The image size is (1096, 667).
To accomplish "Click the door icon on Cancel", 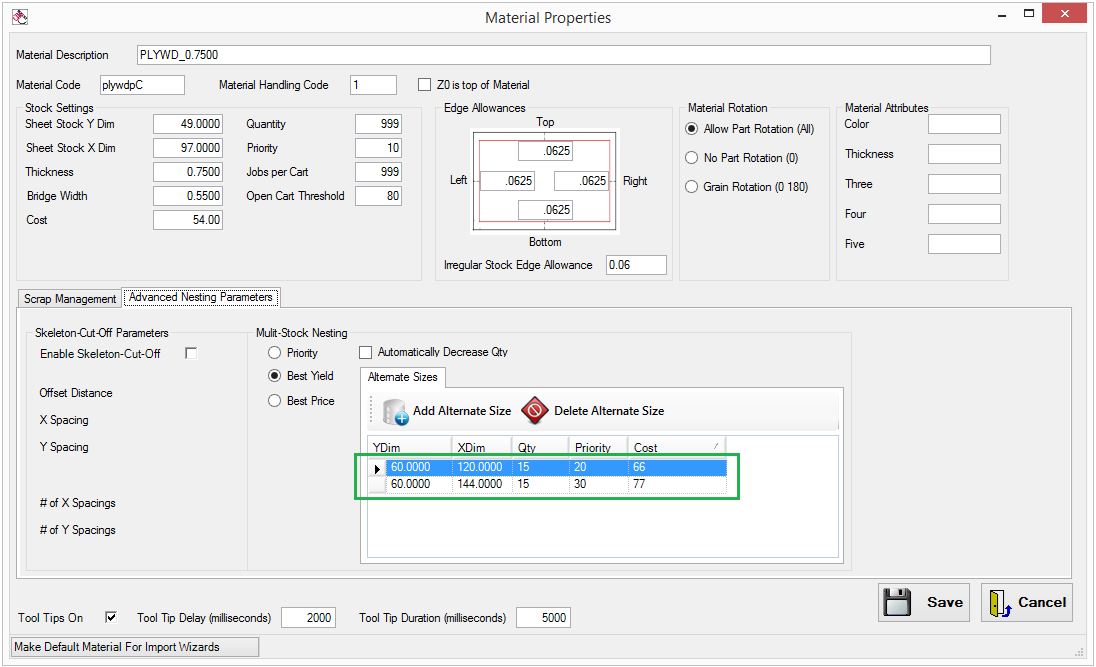I will click(x=1000, y=602).
